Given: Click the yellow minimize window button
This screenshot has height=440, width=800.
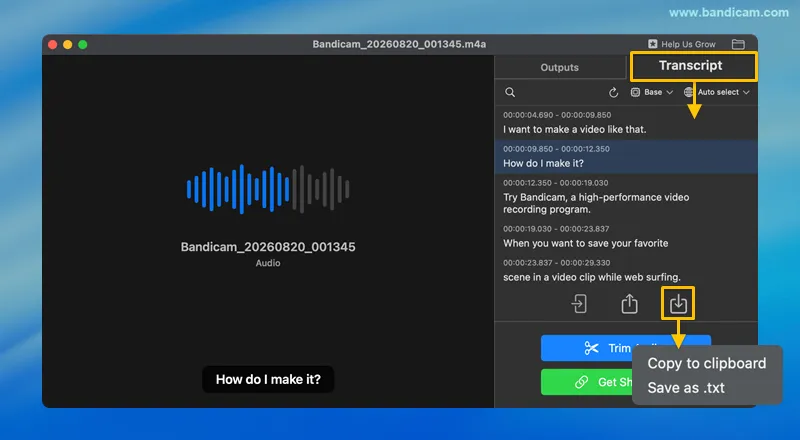Looking at the screenshot, I should [67, 45].
